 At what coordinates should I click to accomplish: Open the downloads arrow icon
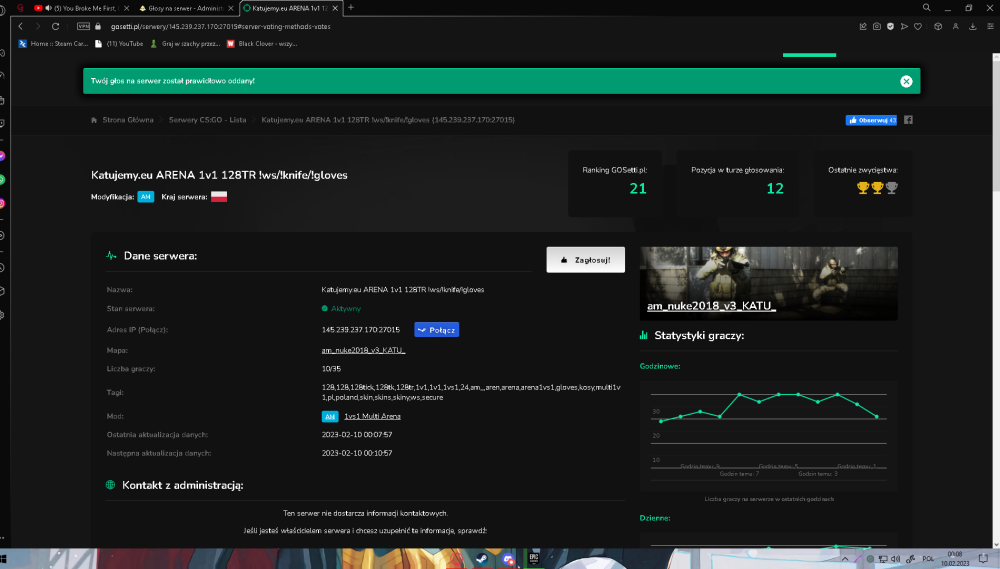pos(973,26)
